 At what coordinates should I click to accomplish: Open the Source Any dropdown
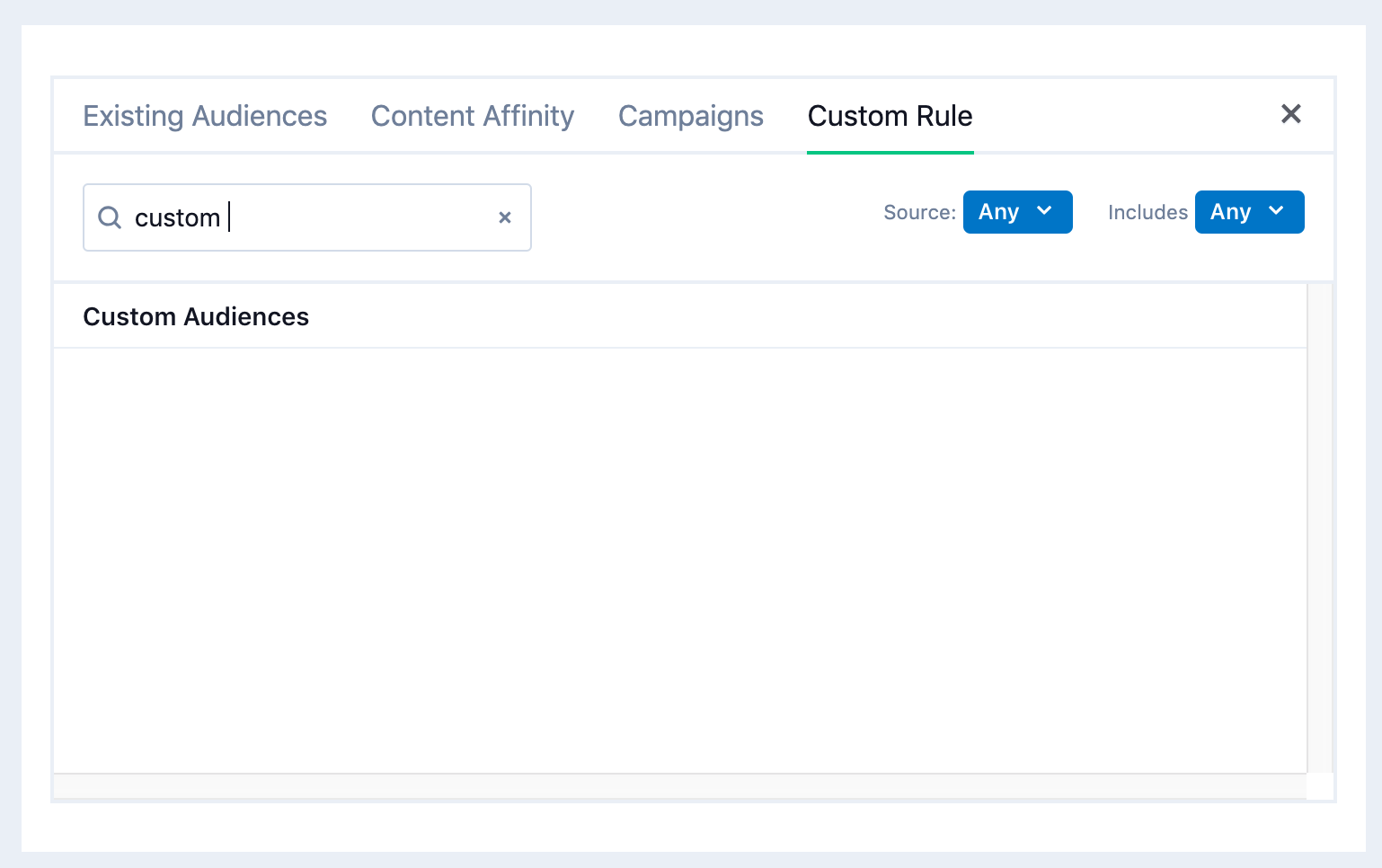point(1017,212)
